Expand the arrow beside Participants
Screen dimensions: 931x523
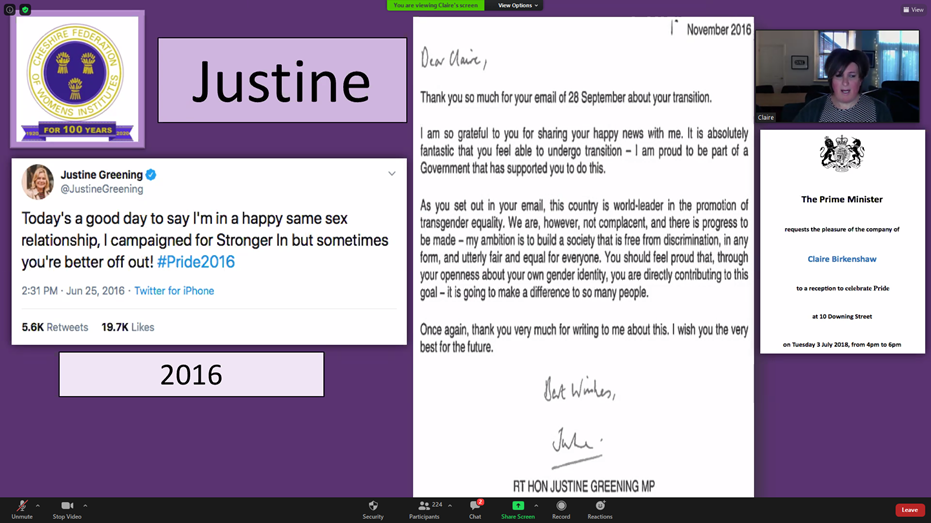[x=450, y=506]
